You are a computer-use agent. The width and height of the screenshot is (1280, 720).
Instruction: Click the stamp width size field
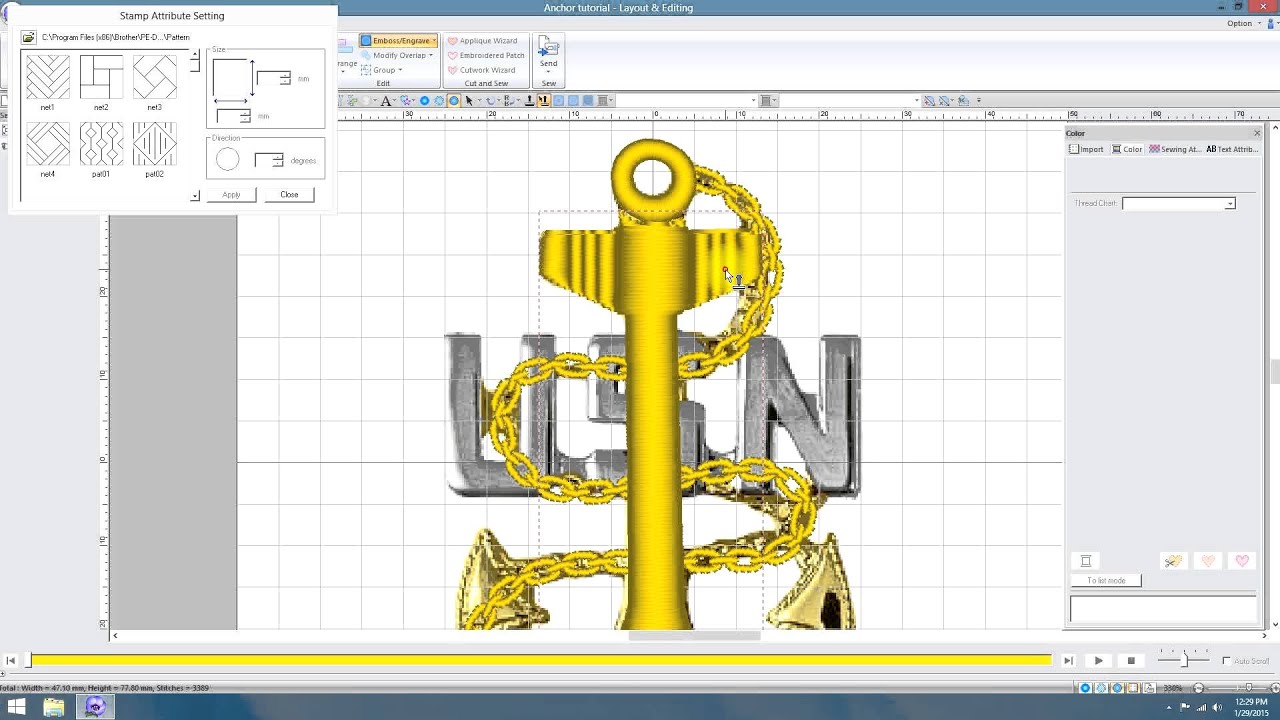233,116
